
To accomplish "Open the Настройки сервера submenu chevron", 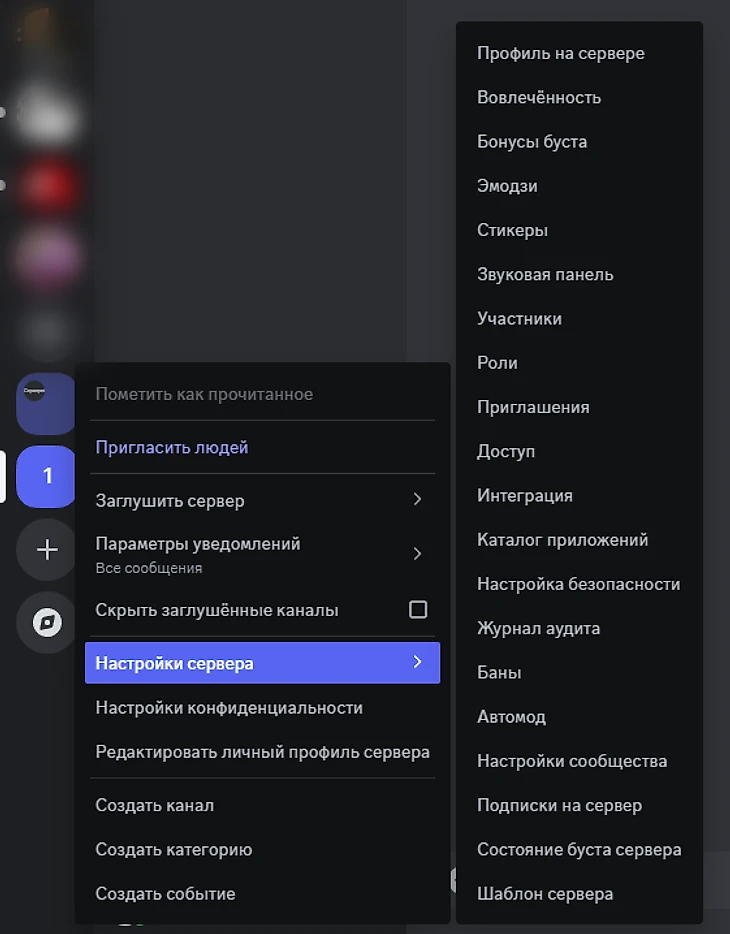I will pyautogui.click(x=417, y=662).
